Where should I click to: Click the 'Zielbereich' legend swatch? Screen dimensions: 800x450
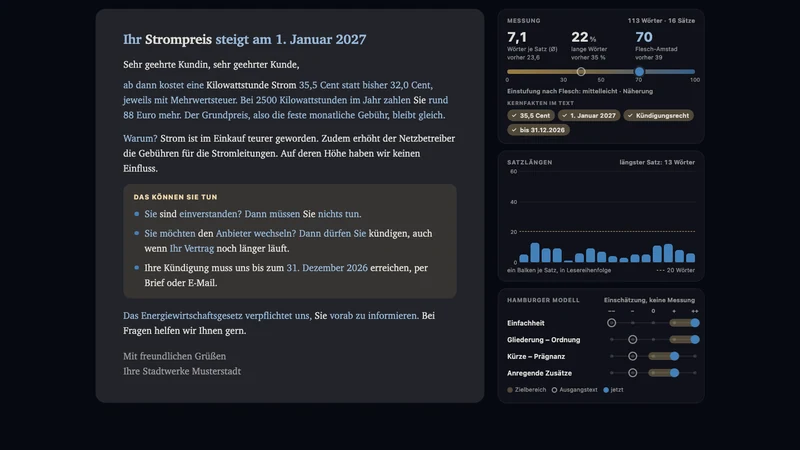(x=510, y=390)
